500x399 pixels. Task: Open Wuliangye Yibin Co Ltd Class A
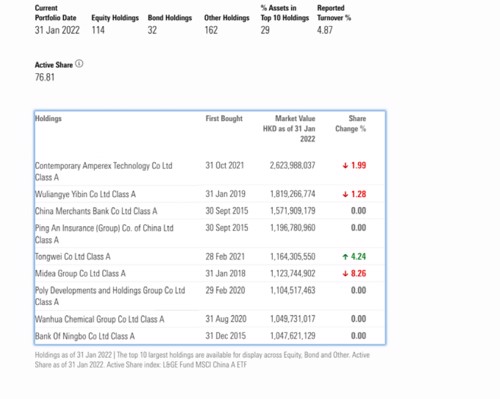coord(85,194)
